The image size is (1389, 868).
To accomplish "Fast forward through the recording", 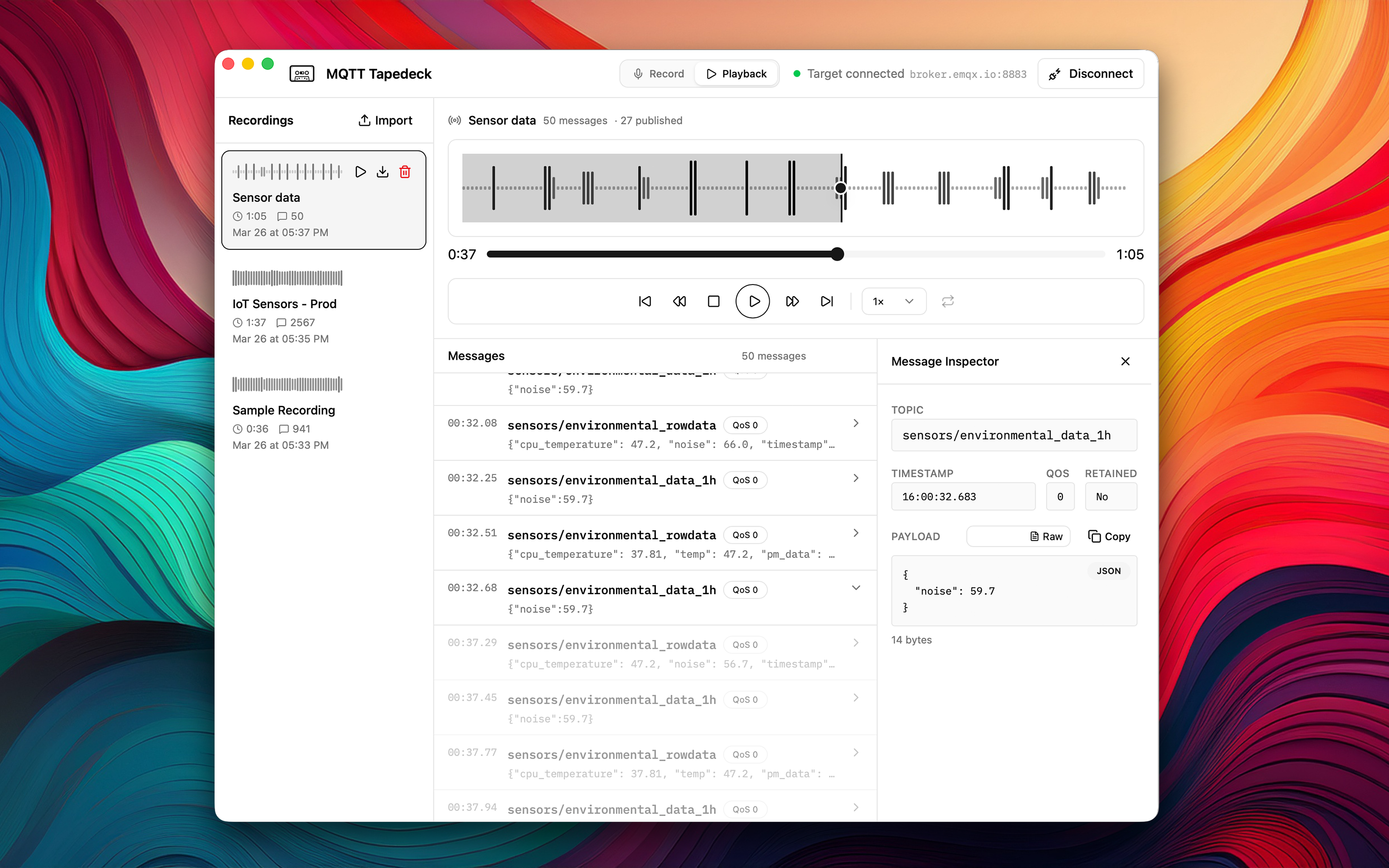I will click(791, 301).
